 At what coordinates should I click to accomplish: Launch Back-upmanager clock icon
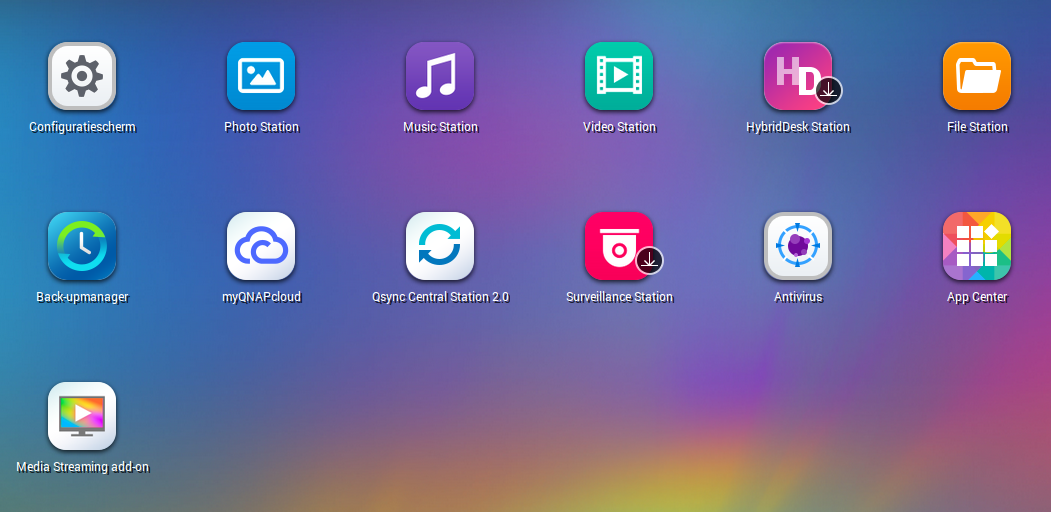click(82, 246)
